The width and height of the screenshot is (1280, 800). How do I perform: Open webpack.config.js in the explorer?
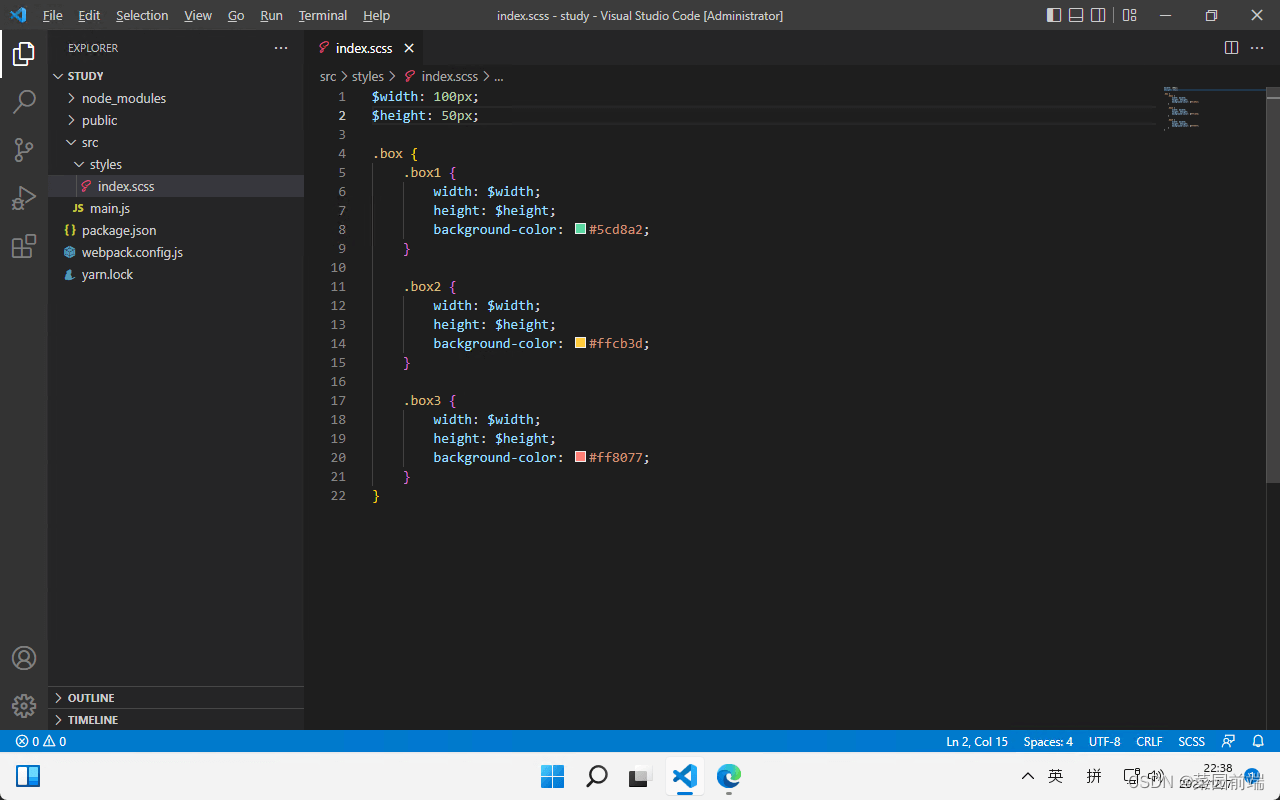click(x=176, y=252)
